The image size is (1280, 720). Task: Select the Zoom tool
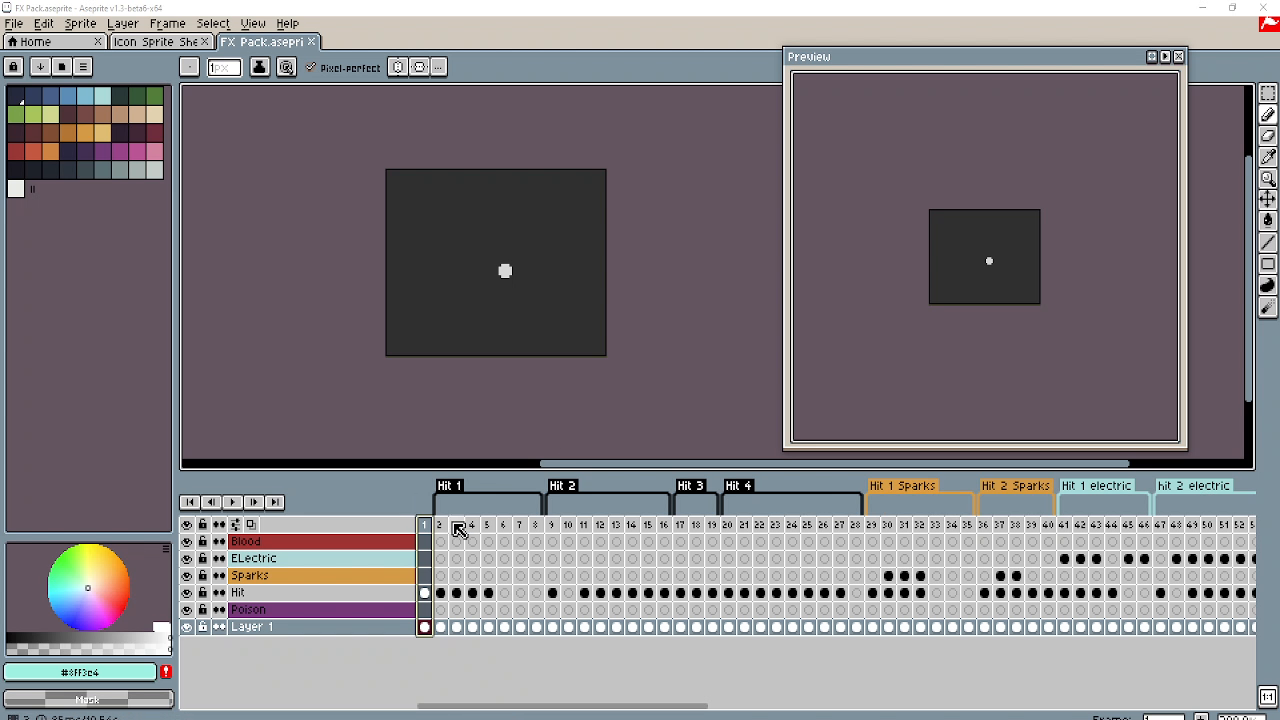point(1267,178)
